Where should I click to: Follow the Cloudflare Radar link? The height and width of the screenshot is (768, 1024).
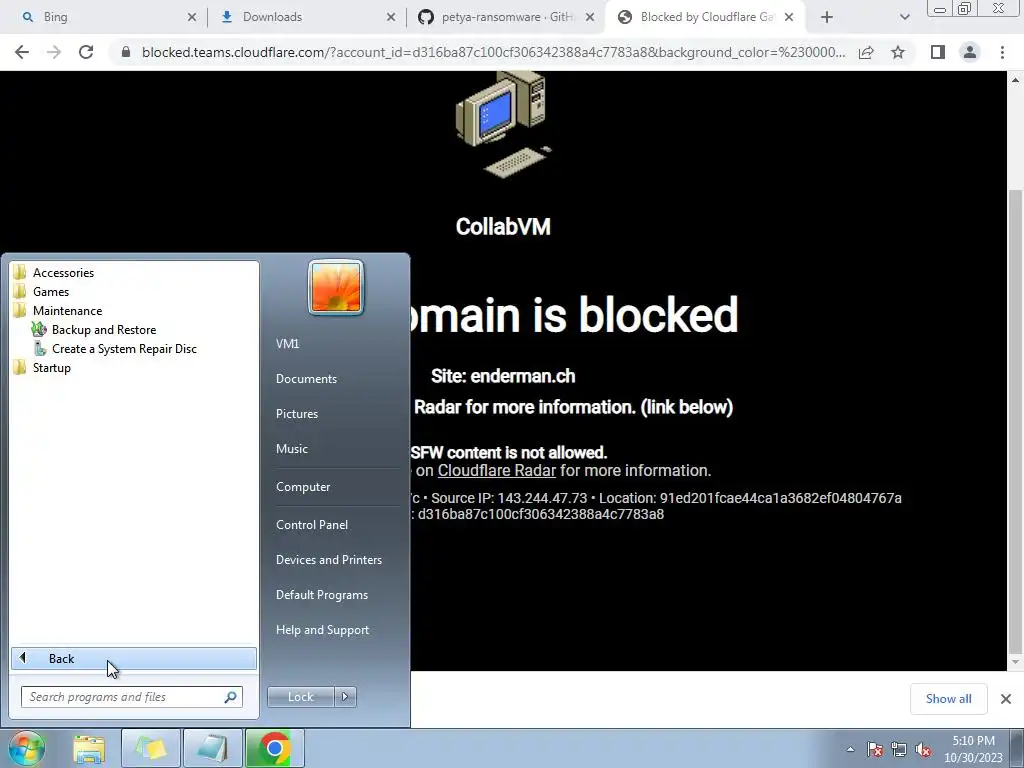[x=496, y=470]
